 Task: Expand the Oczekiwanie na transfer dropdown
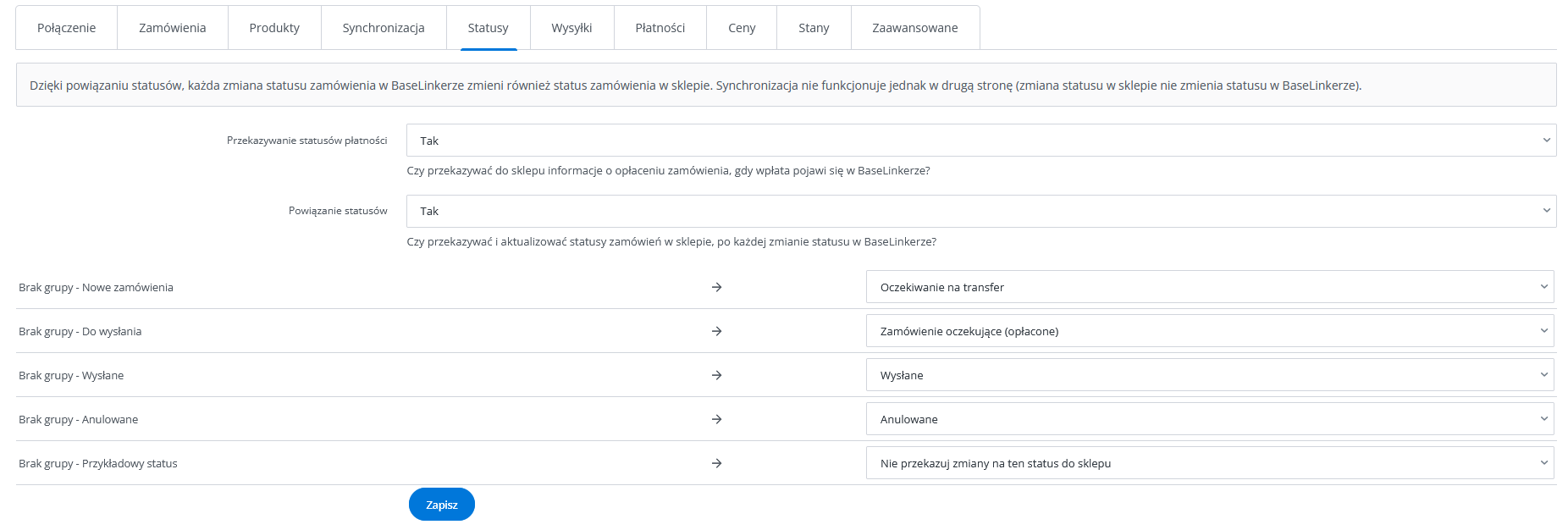[x=1209, y=287]
